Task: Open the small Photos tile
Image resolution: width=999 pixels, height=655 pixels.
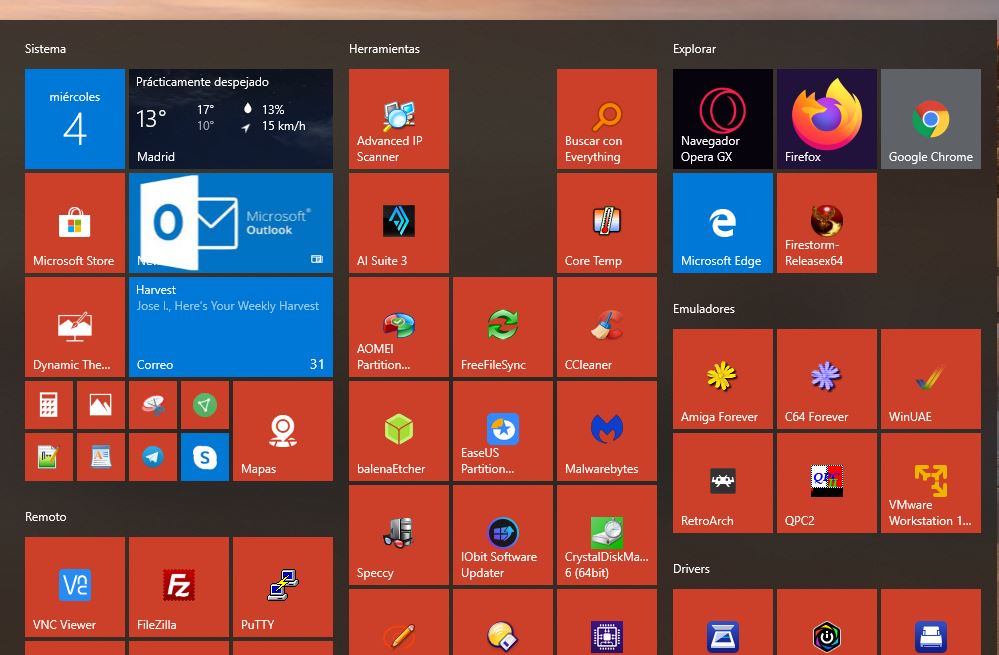Action: 101,405
